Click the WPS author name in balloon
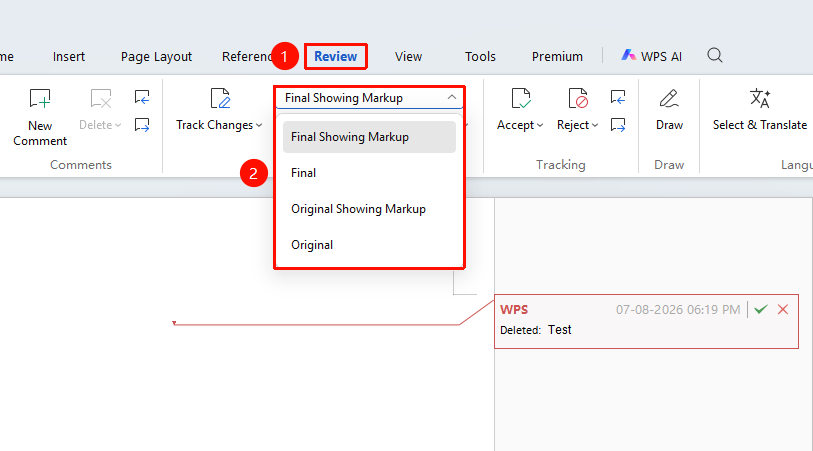The image size is (813, 451). (x=514, y=309)
